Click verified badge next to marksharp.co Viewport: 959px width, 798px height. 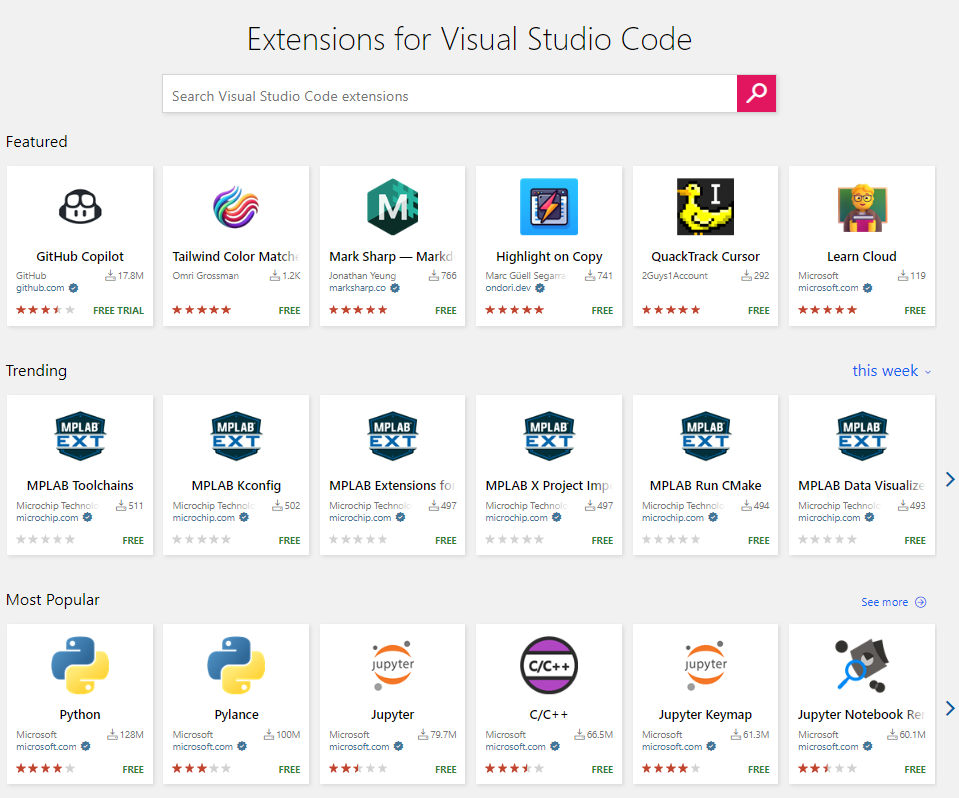pyautogui.click(x=395, y=288)
